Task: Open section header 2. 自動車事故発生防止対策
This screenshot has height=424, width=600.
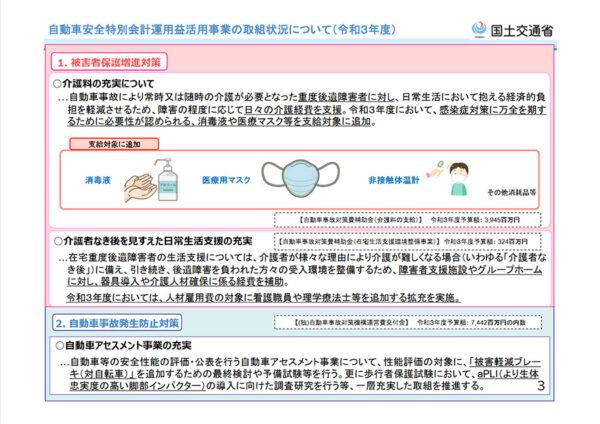Action: coord(123,324)
